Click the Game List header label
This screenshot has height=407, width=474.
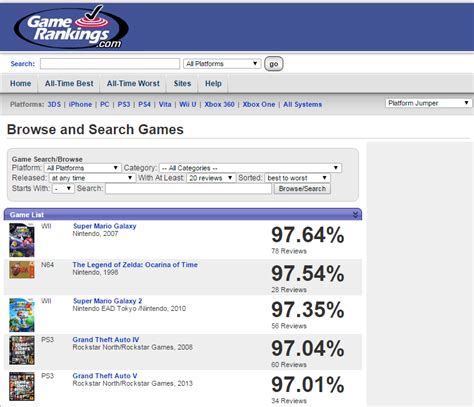point(27,215)
